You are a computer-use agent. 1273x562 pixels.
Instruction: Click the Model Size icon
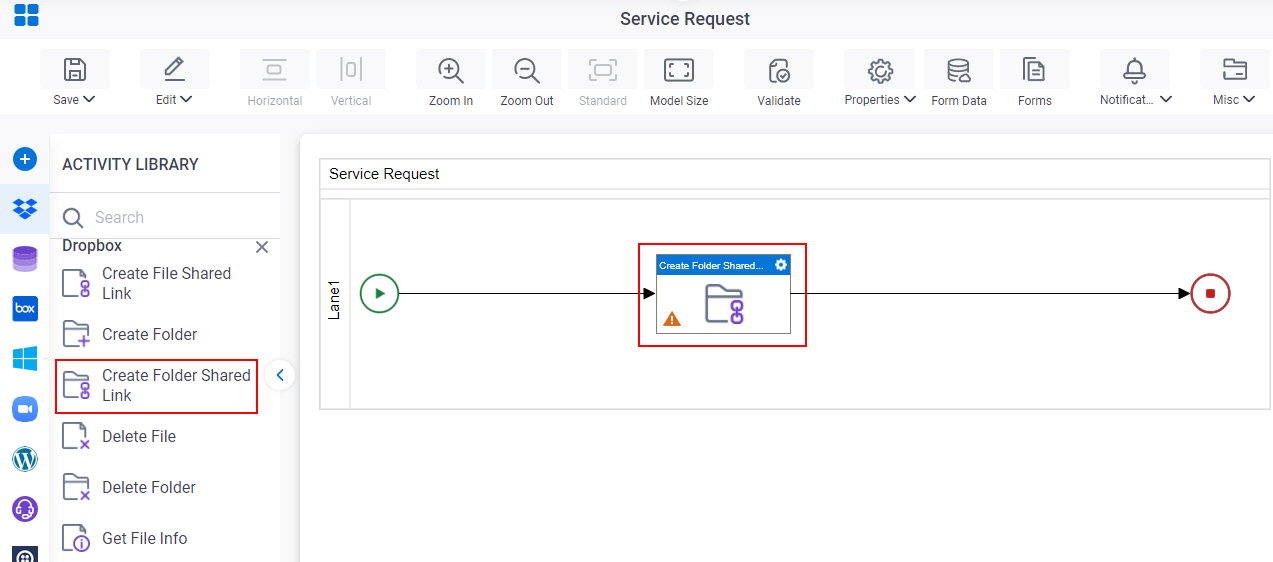pyautogui.click(x=679, y=69)
